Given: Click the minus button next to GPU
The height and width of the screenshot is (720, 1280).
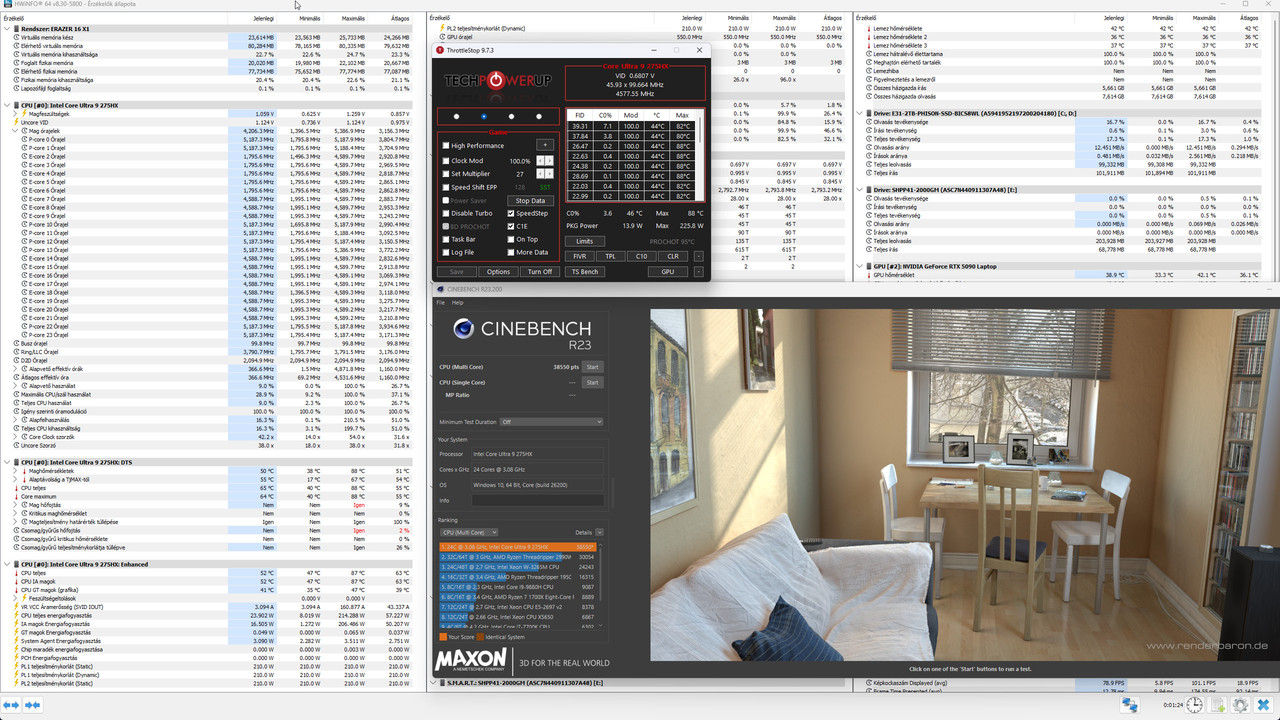Looking at the screenshot, I should [x=698, y=272].
